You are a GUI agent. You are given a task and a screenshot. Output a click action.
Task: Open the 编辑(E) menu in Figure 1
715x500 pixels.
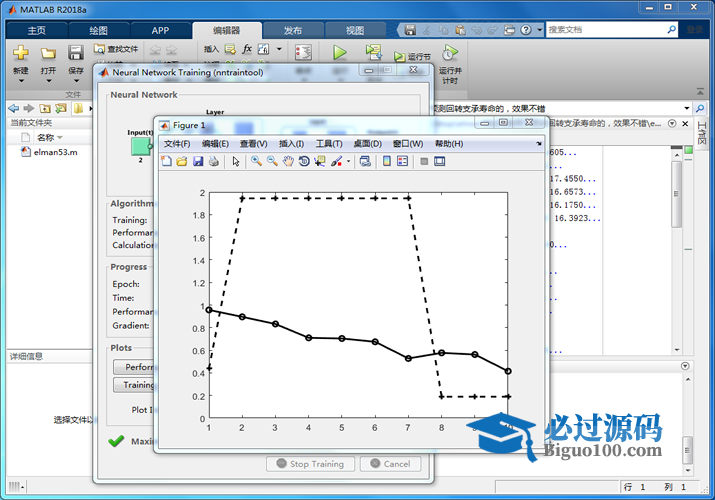pyautogui.click(x=215, y=144)
